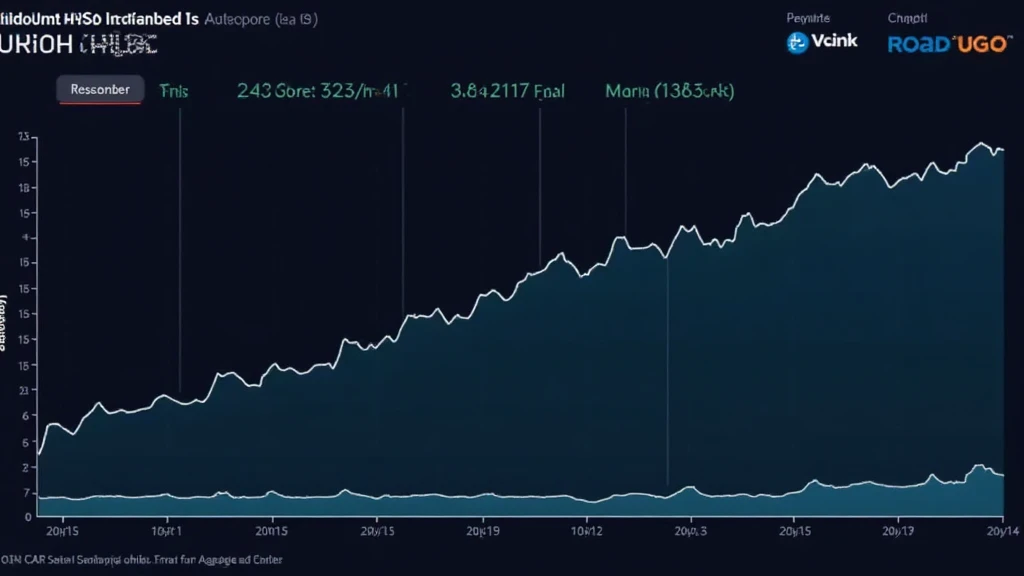Open the ROAD UGO logo
Viewport: 1024px width, 576px height.
click(948, 44)
